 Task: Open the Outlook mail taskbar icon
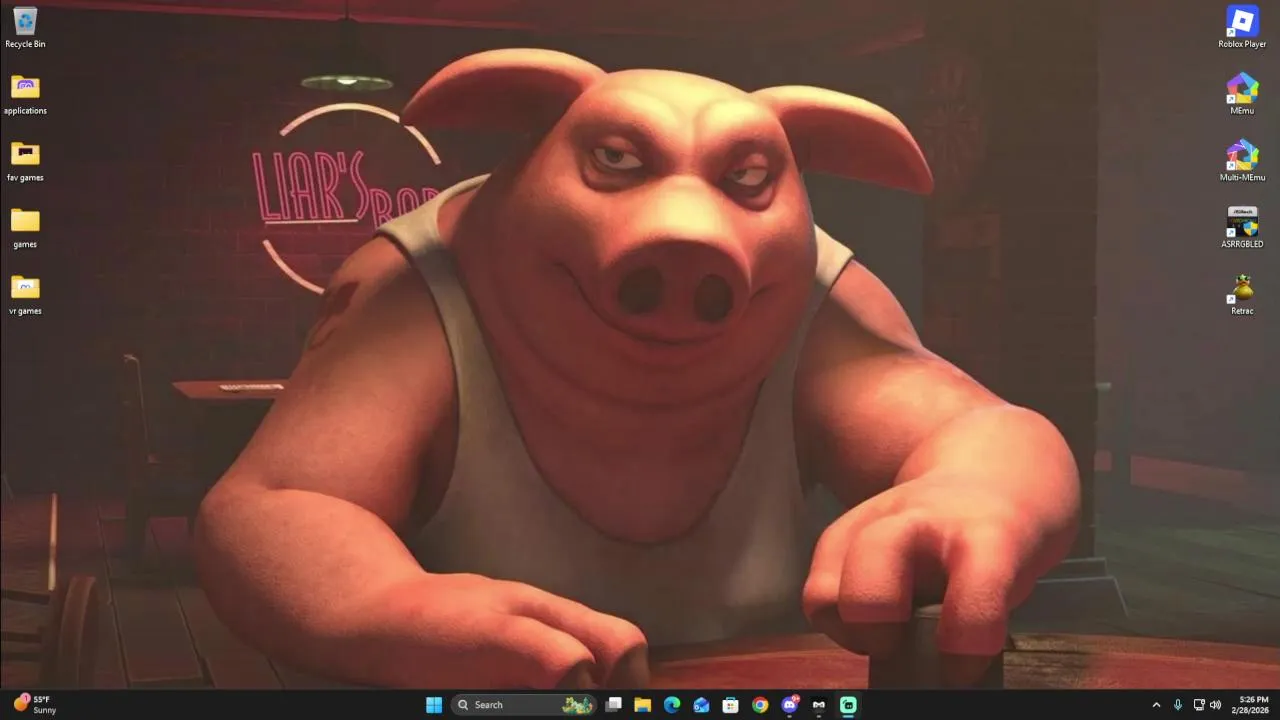tap(701, 705)
